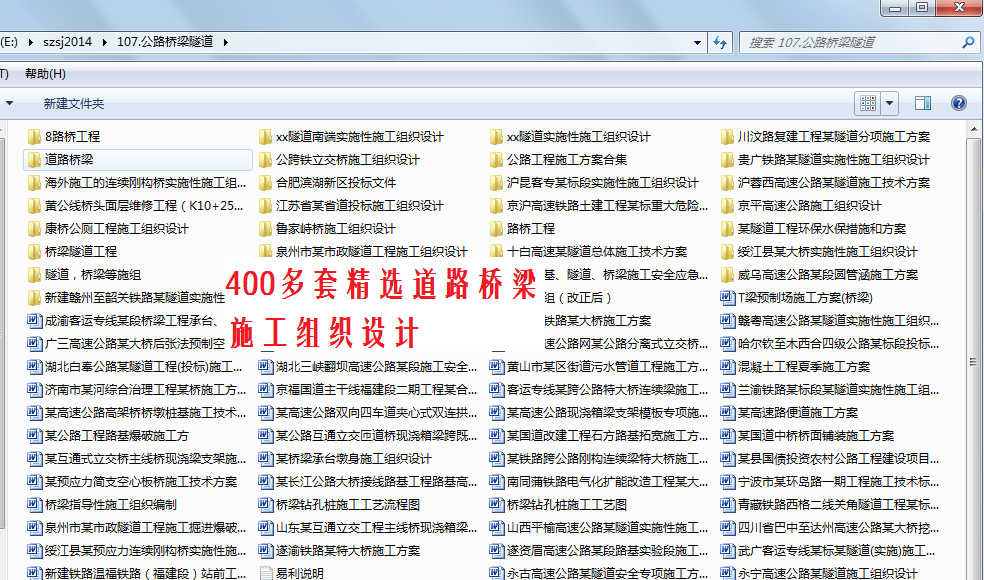This screenshot has width=984, height=580.
Task: Select the 易利说明 text file icon
Action: point(266,574)
